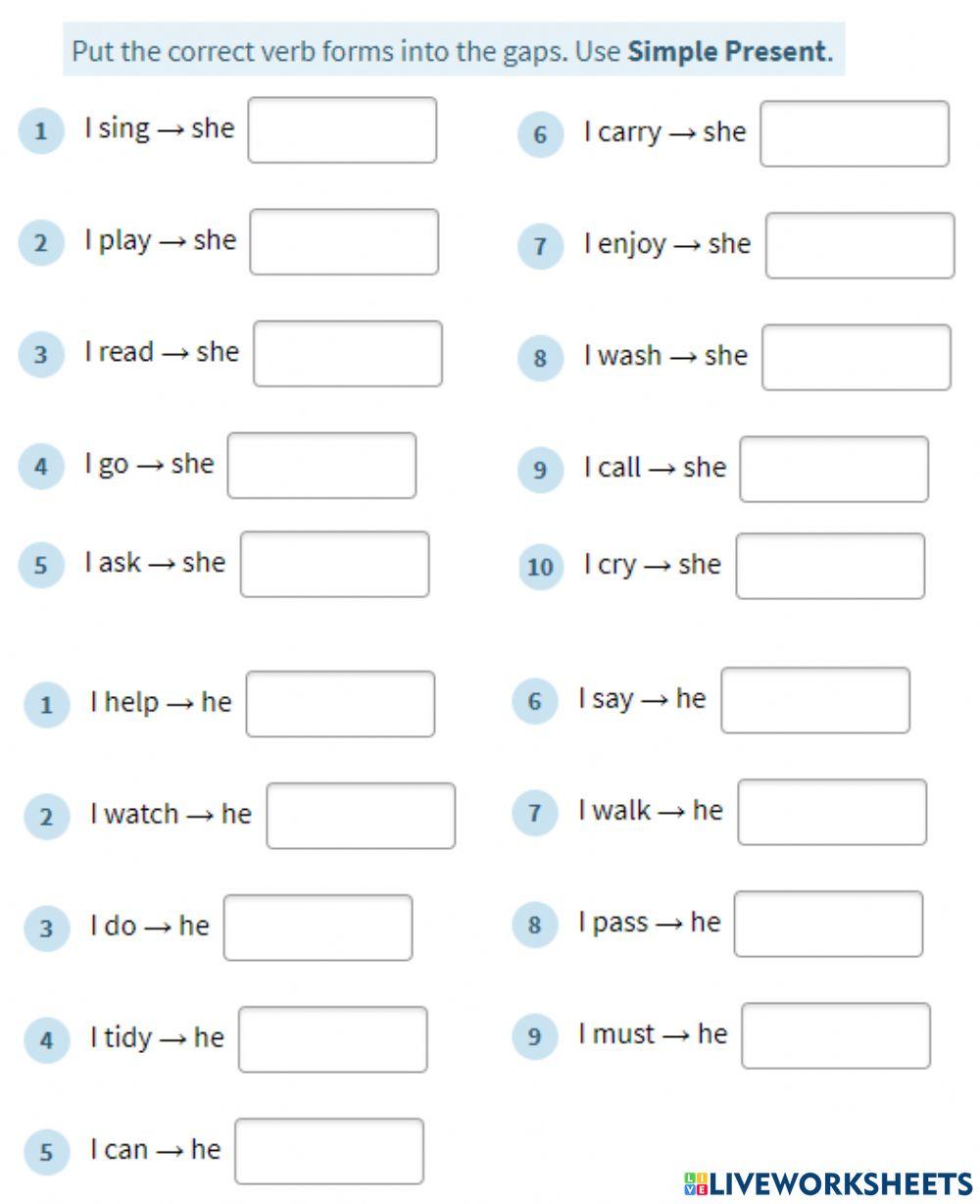Focus the gap beside 'I watch → he'
The height and width of the screenshot is (1204, 980).
click(x=361, y=815)
